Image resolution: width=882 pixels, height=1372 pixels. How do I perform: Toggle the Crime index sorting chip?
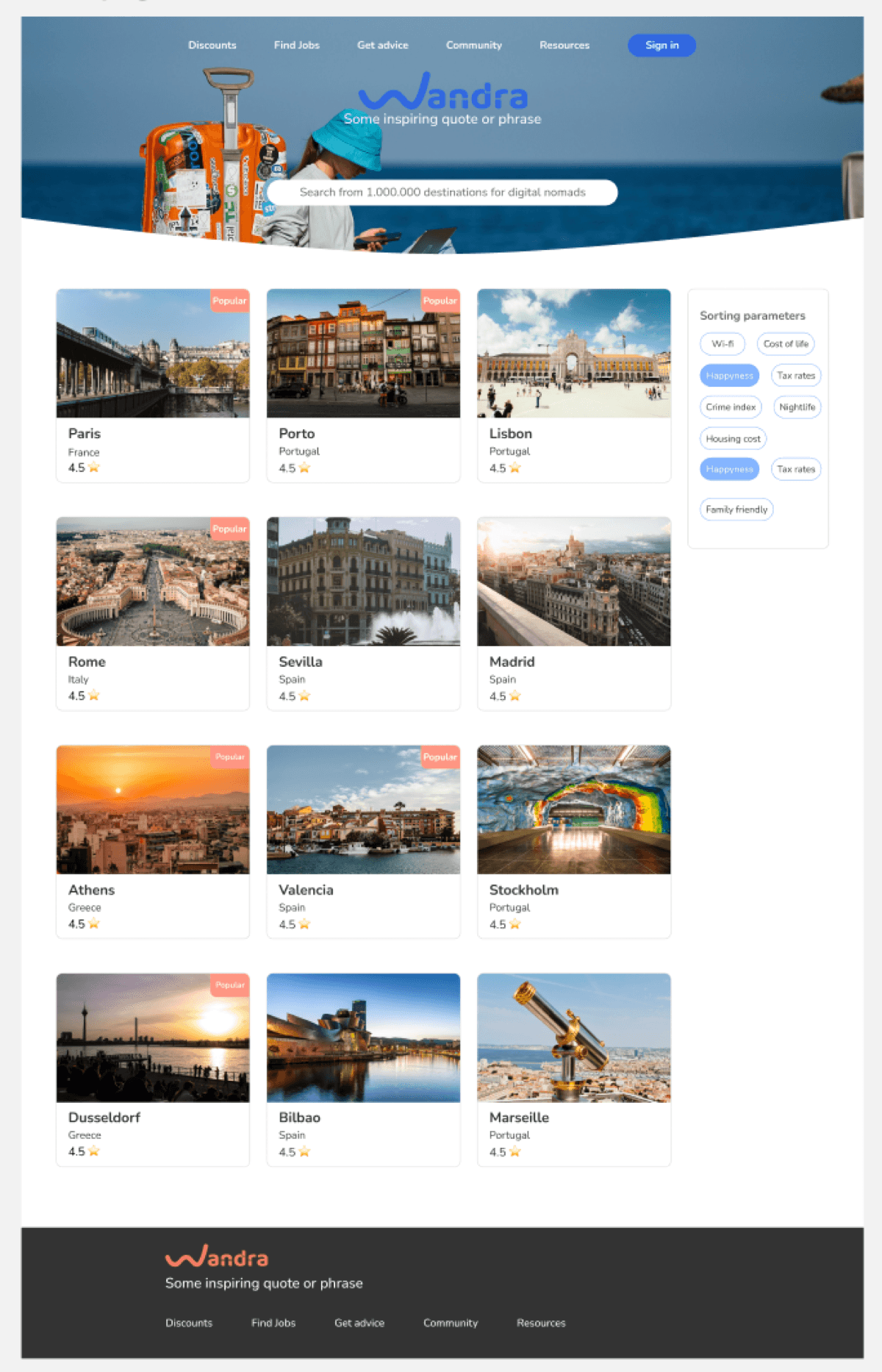coord(731,407)
